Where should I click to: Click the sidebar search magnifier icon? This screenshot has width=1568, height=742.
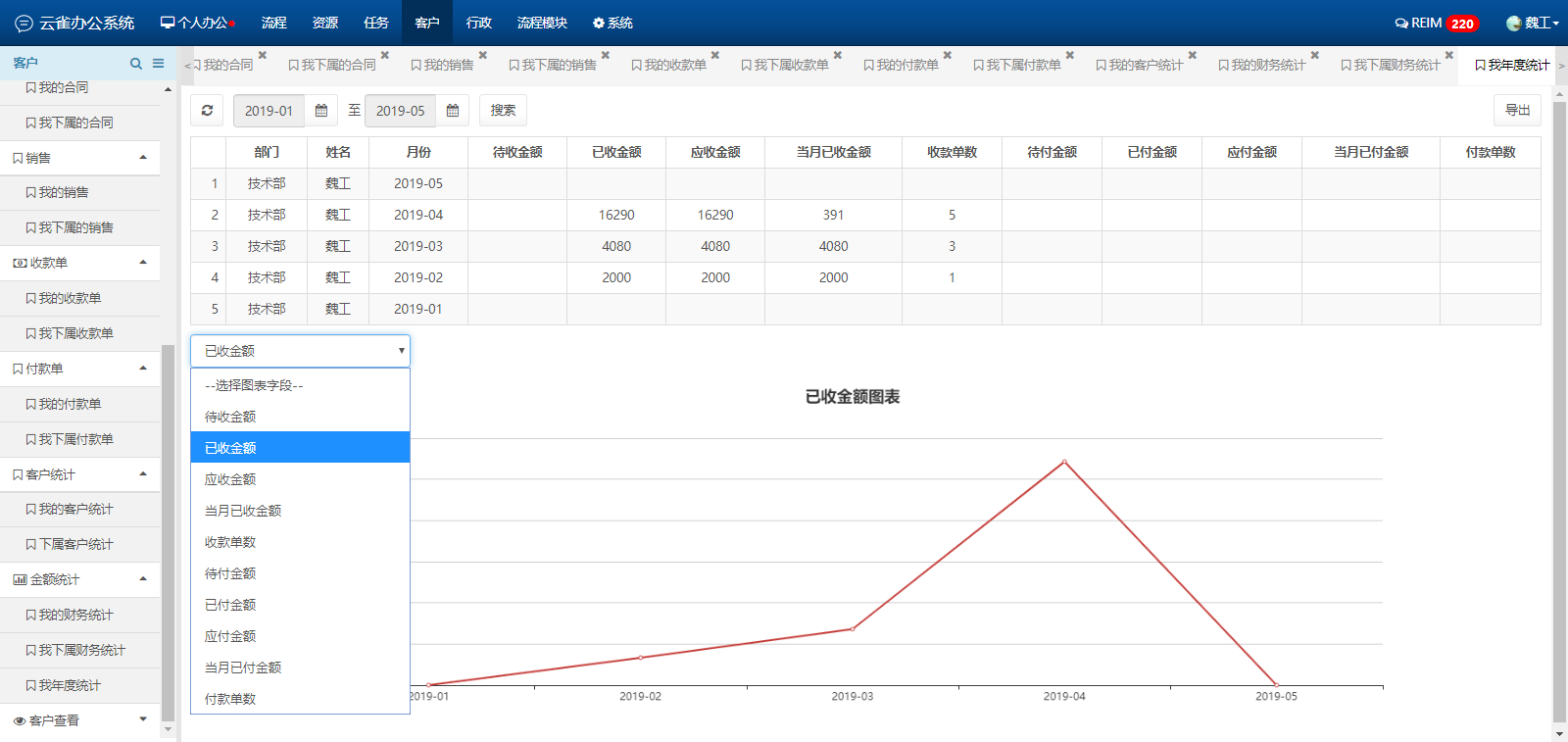pos(136,64)
